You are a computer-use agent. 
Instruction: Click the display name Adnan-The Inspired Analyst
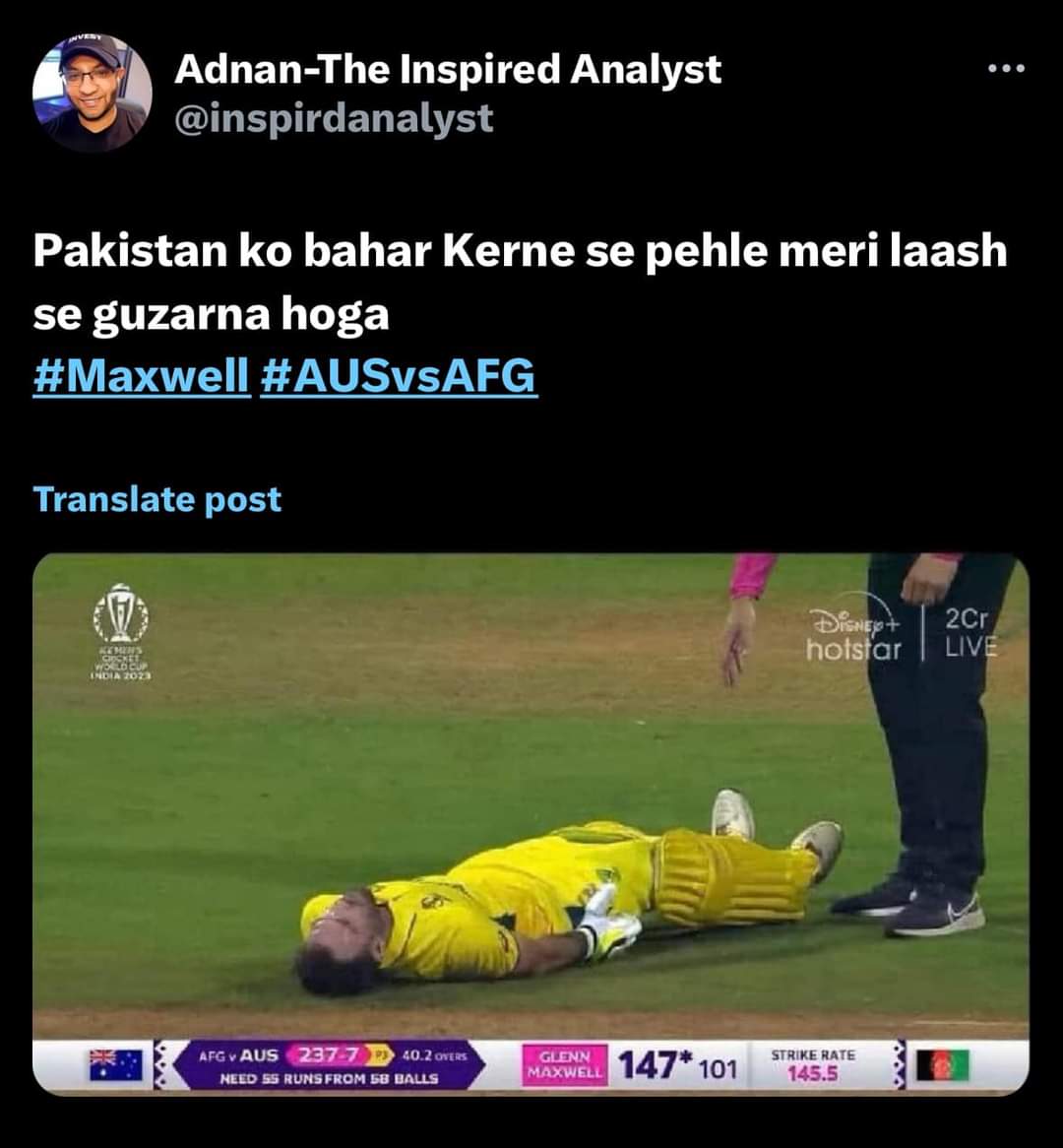[x=448, y=70]
